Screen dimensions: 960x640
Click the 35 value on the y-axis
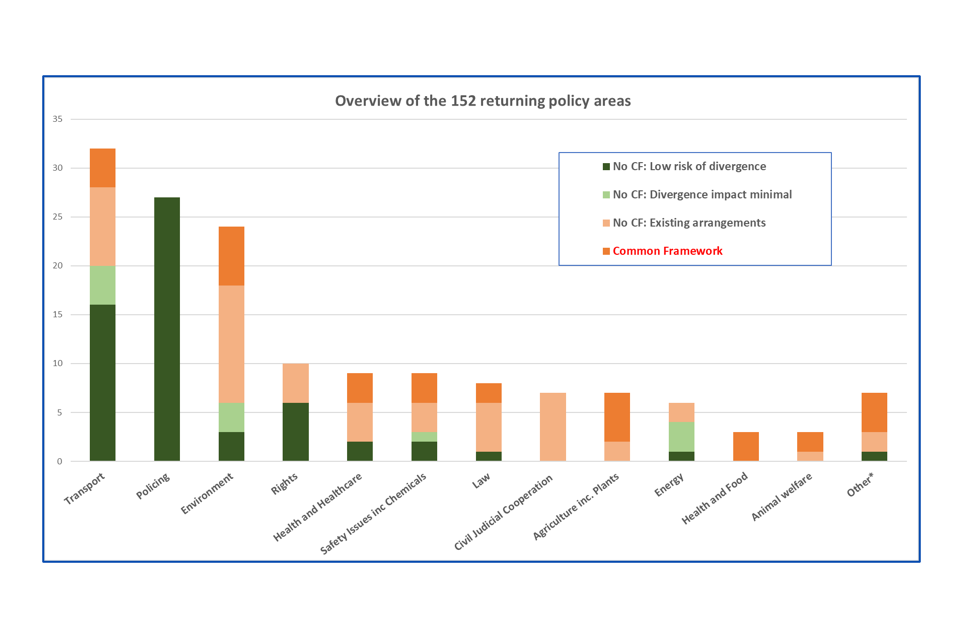(x=57, y=120)
